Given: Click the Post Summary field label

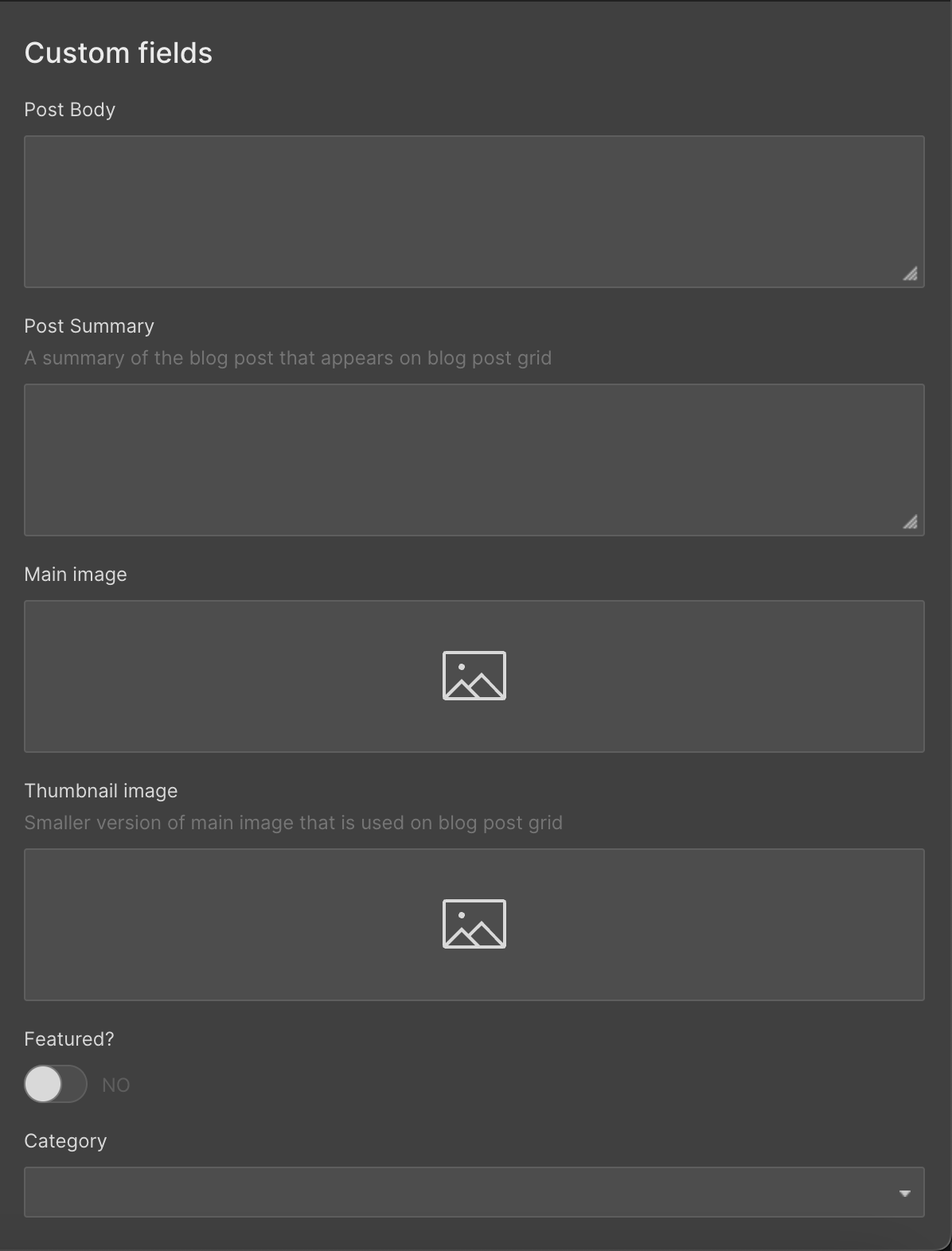Looking at the screenshot, I should [x=89, y=326].
